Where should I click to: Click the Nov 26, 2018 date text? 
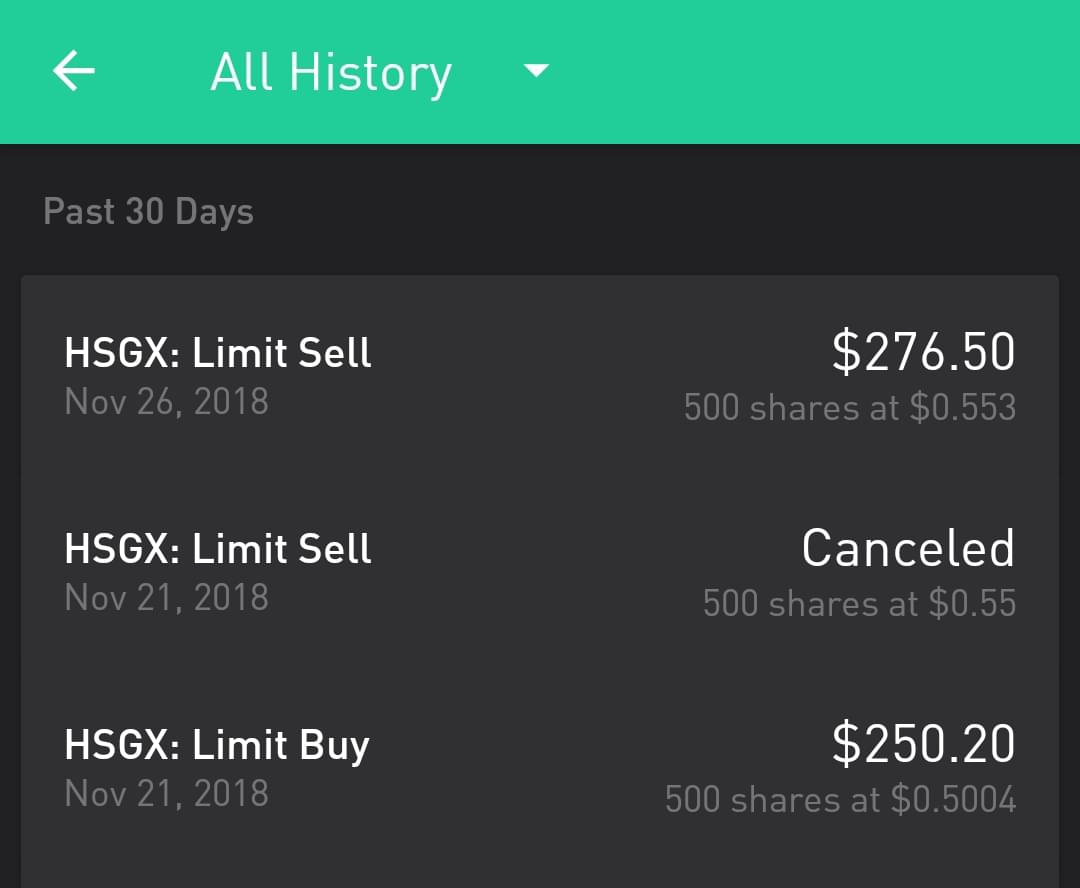(x=167, y=402)
